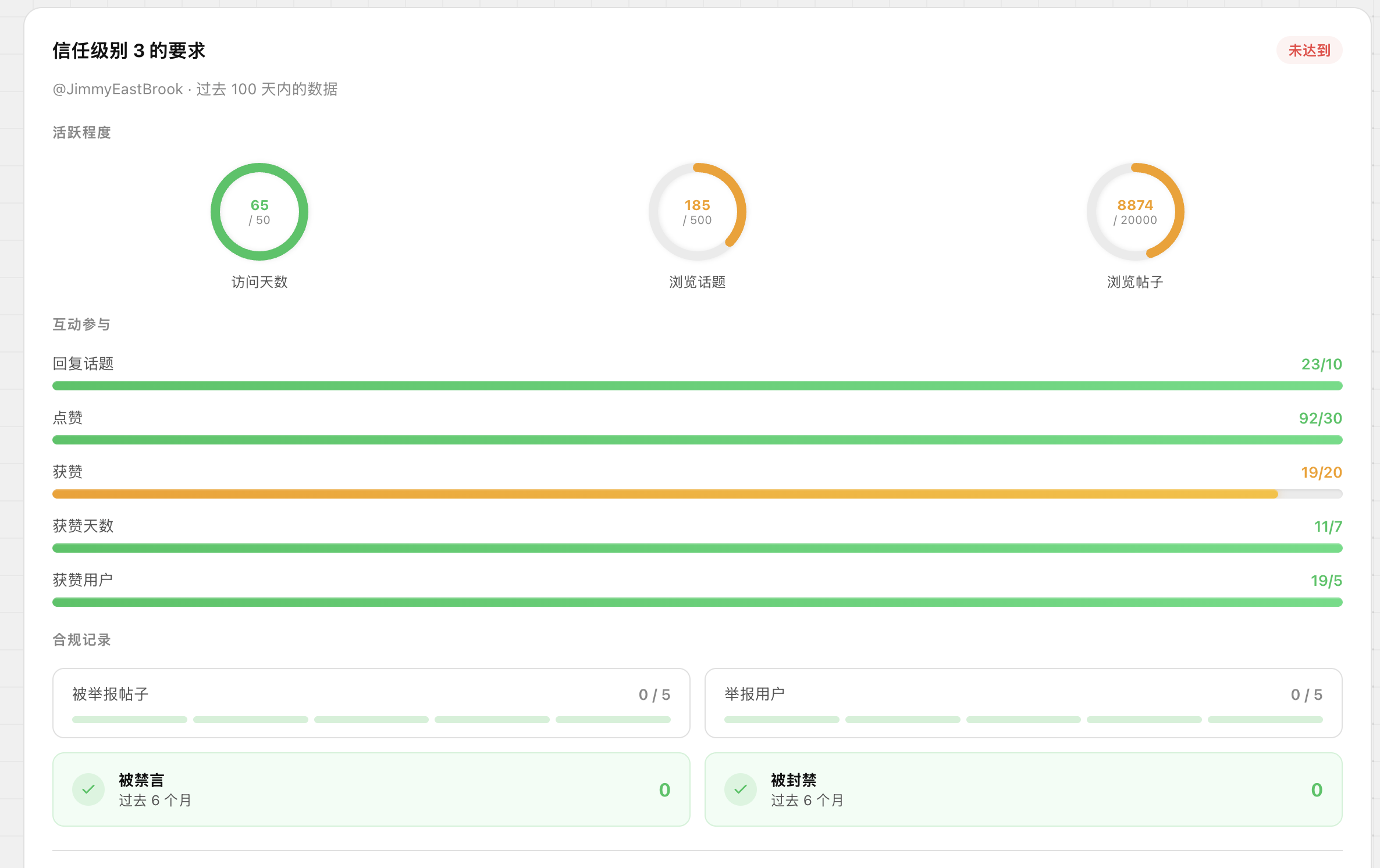The image size is (1380, 868).
Task: Click the 获赞天数 row label
Action: (x=83, y=526)
